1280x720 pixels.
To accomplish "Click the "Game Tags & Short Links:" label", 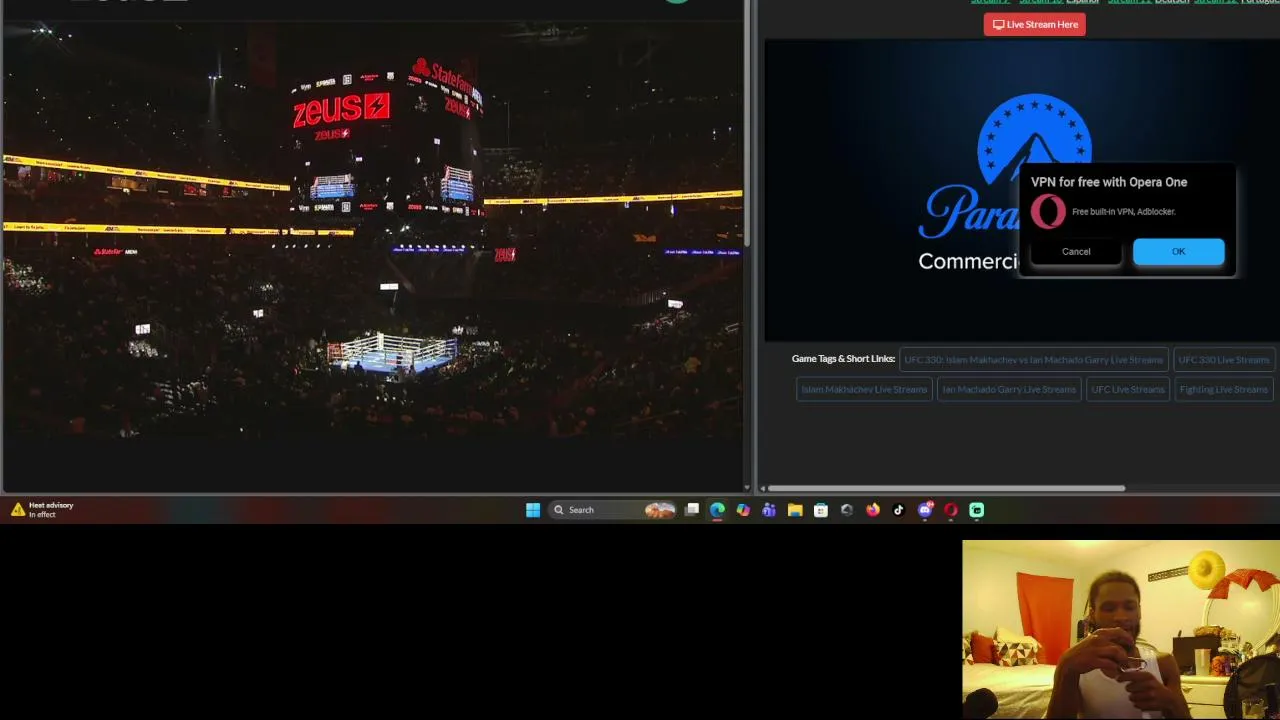I will point(843,359).
